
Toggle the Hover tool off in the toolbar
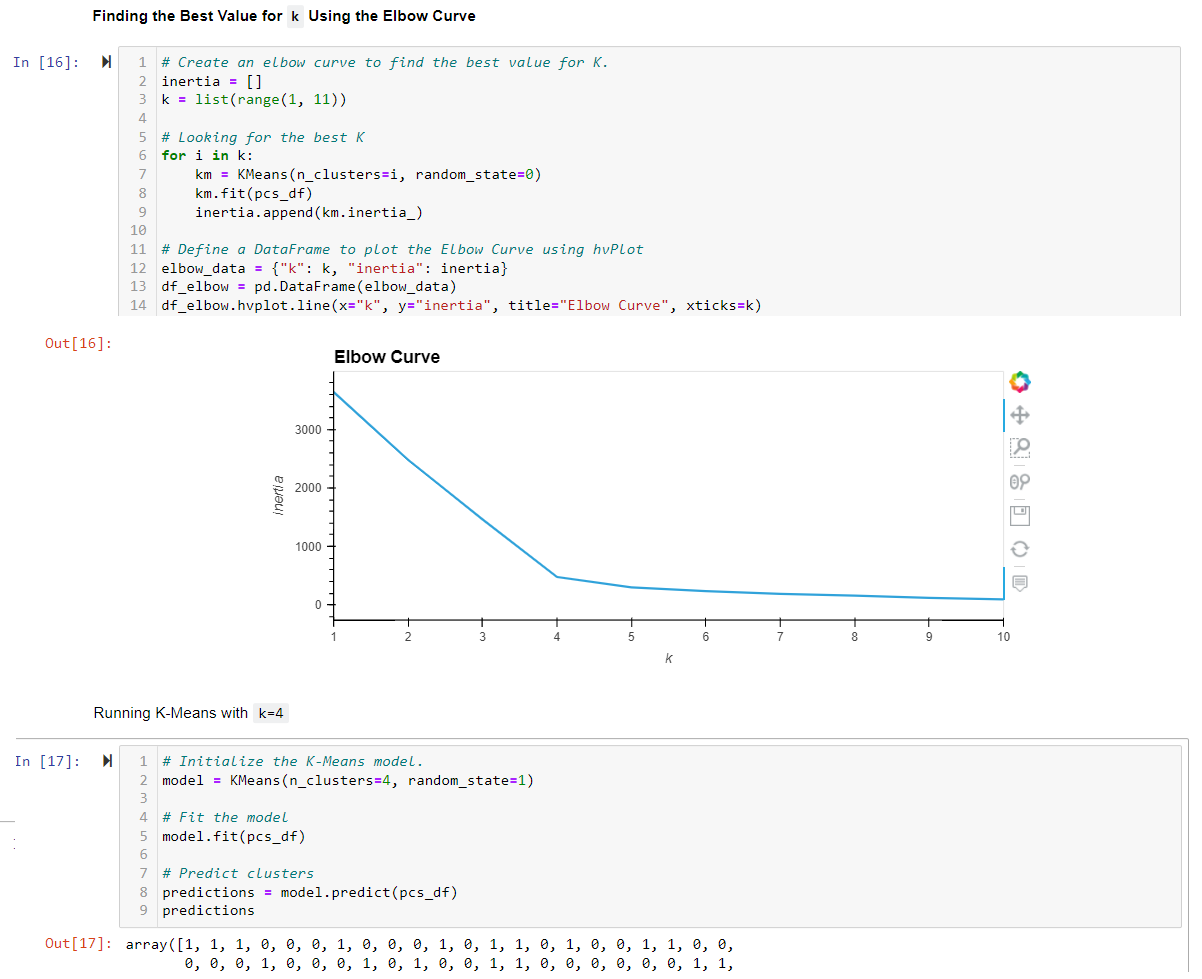1018,582
